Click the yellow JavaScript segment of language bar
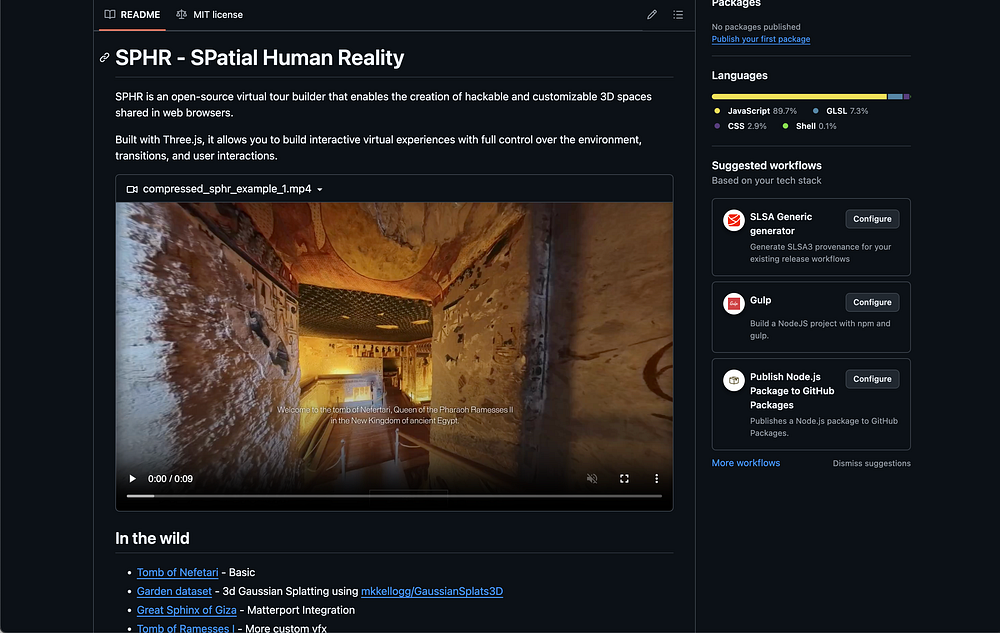1000x633 pixels. pos(799,97)
